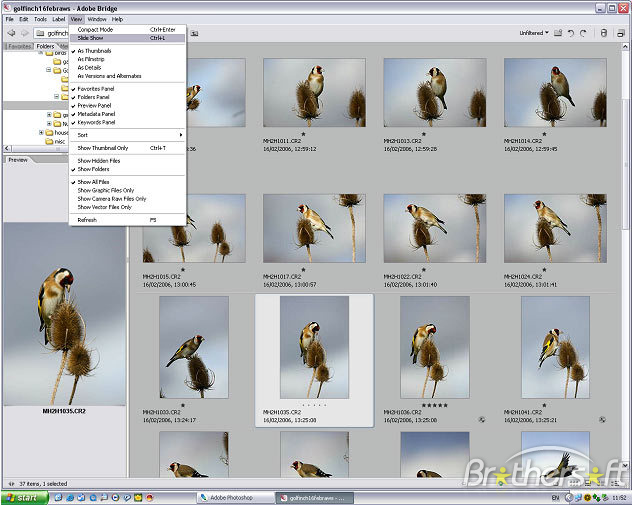Open the Edit menu
The width and height of the screenshot is (632, 505).
24,19
